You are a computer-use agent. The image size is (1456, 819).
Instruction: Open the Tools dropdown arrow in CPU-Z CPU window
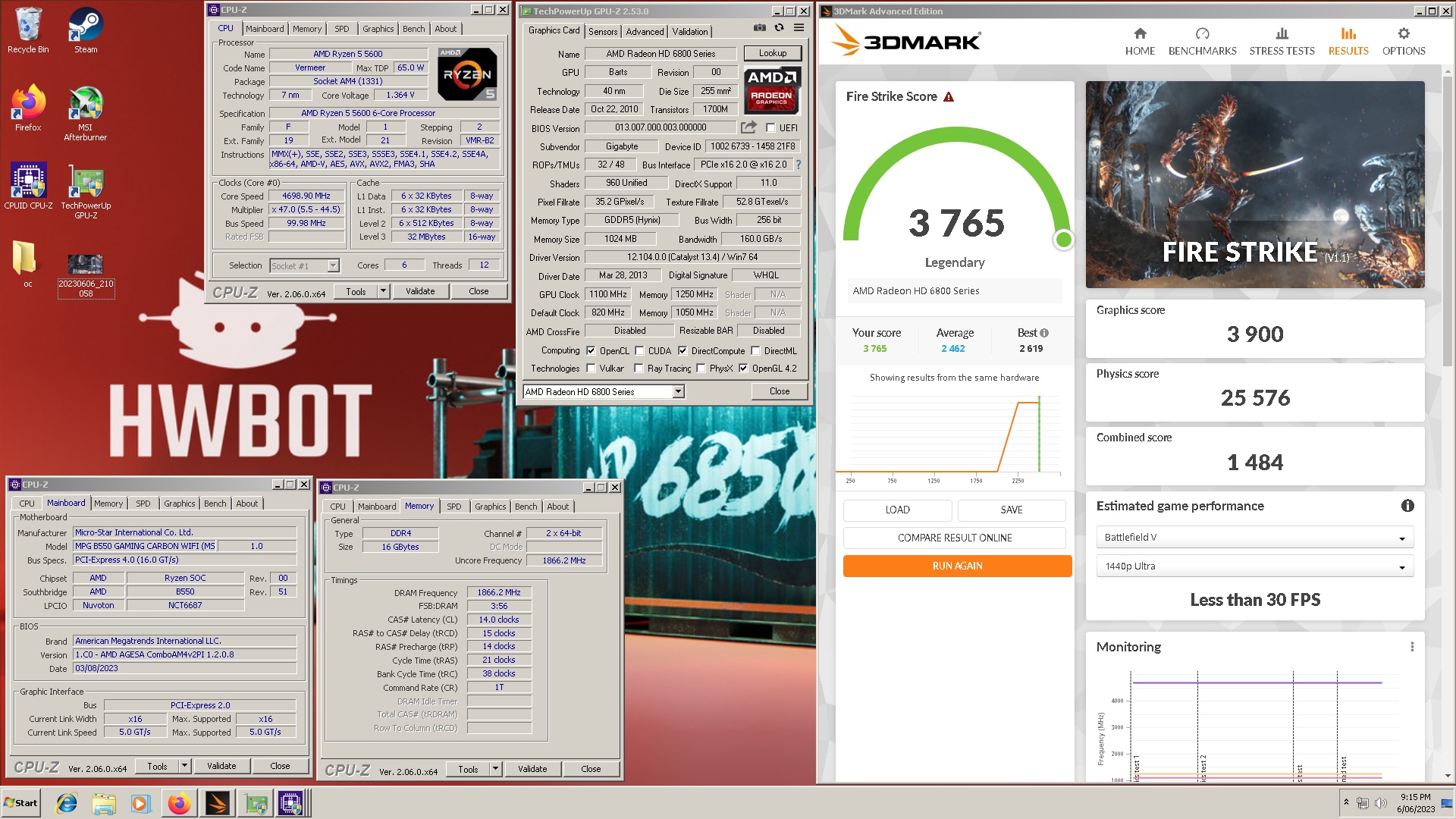coord(383,291)
